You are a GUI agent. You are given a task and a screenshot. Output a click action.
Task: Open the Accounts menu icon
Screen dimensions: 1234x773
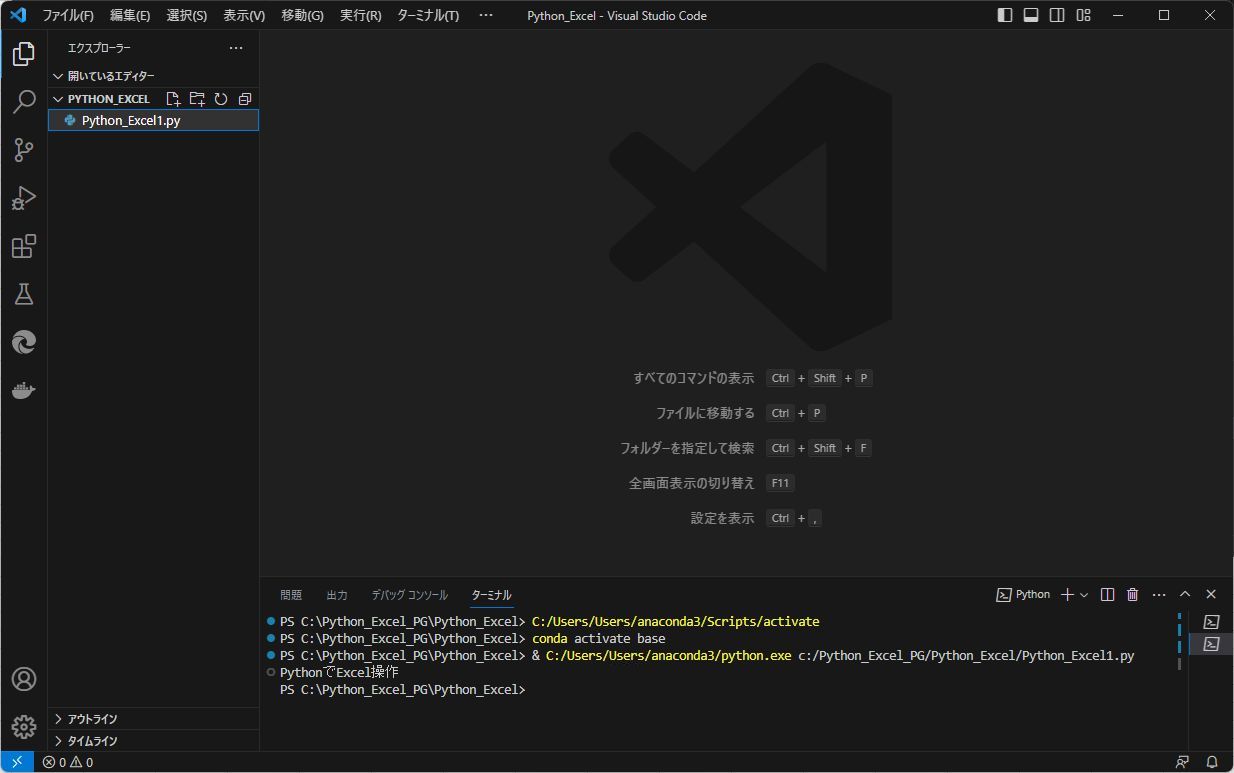pos(24,679)
